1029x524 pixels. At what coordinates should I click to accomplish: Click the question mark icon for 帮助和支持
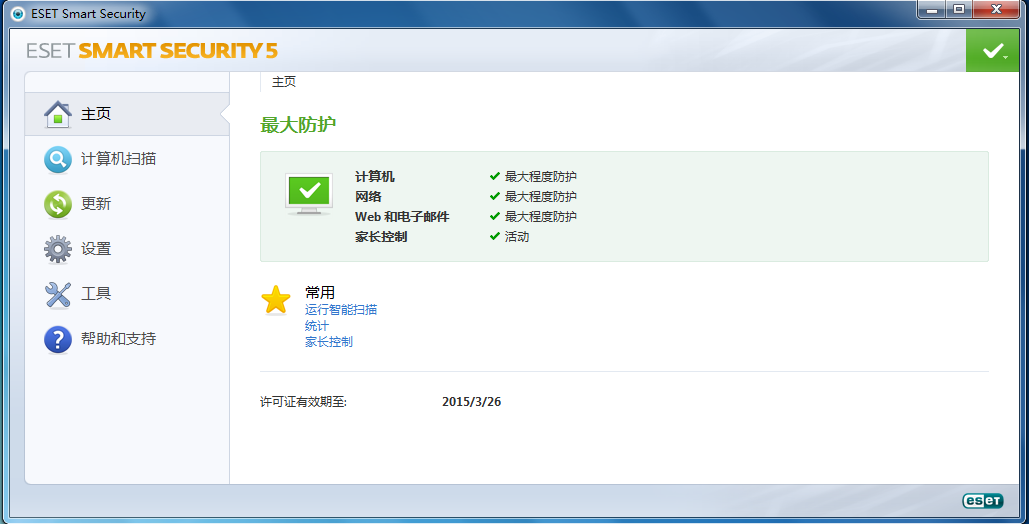58,339
